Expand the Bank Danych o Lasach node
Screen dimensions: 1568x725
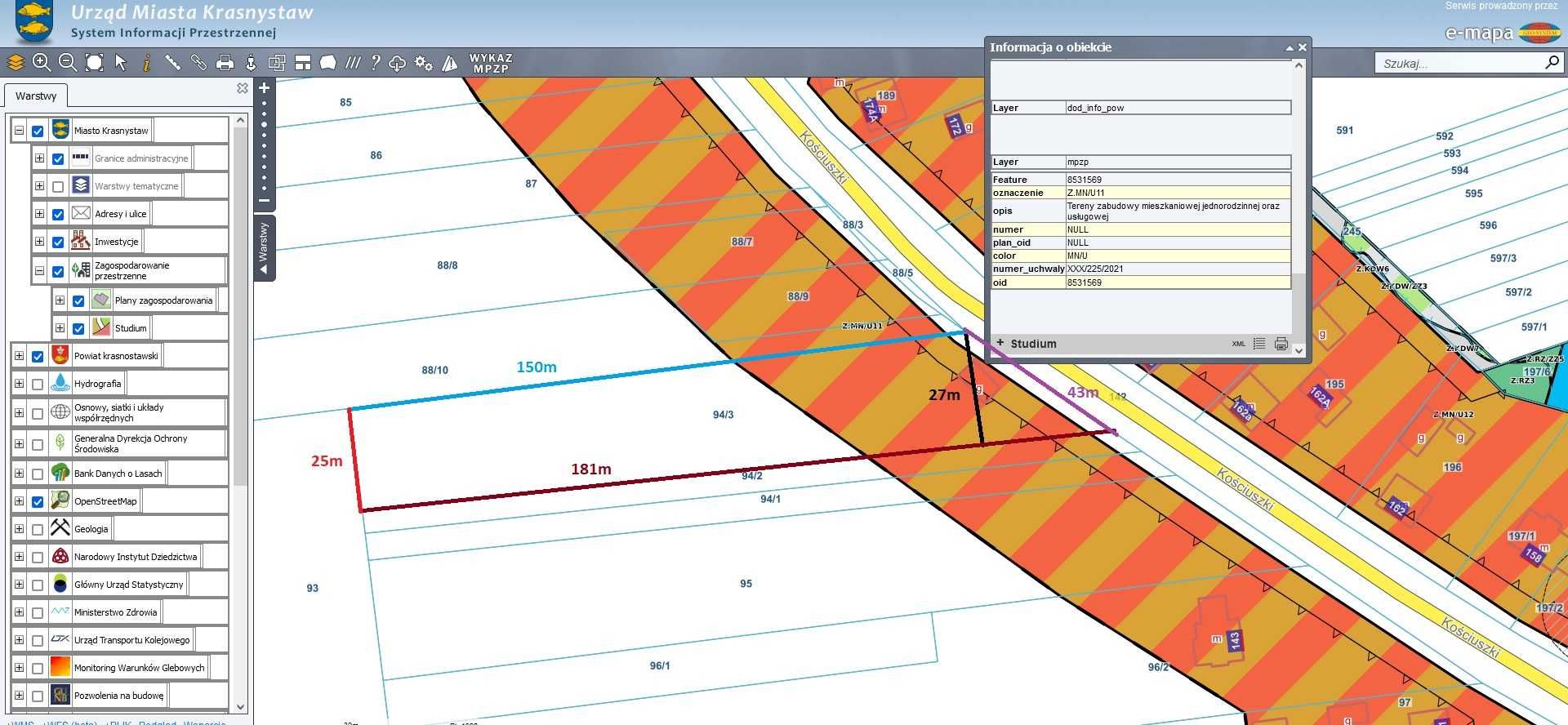(x=19, y=474)
